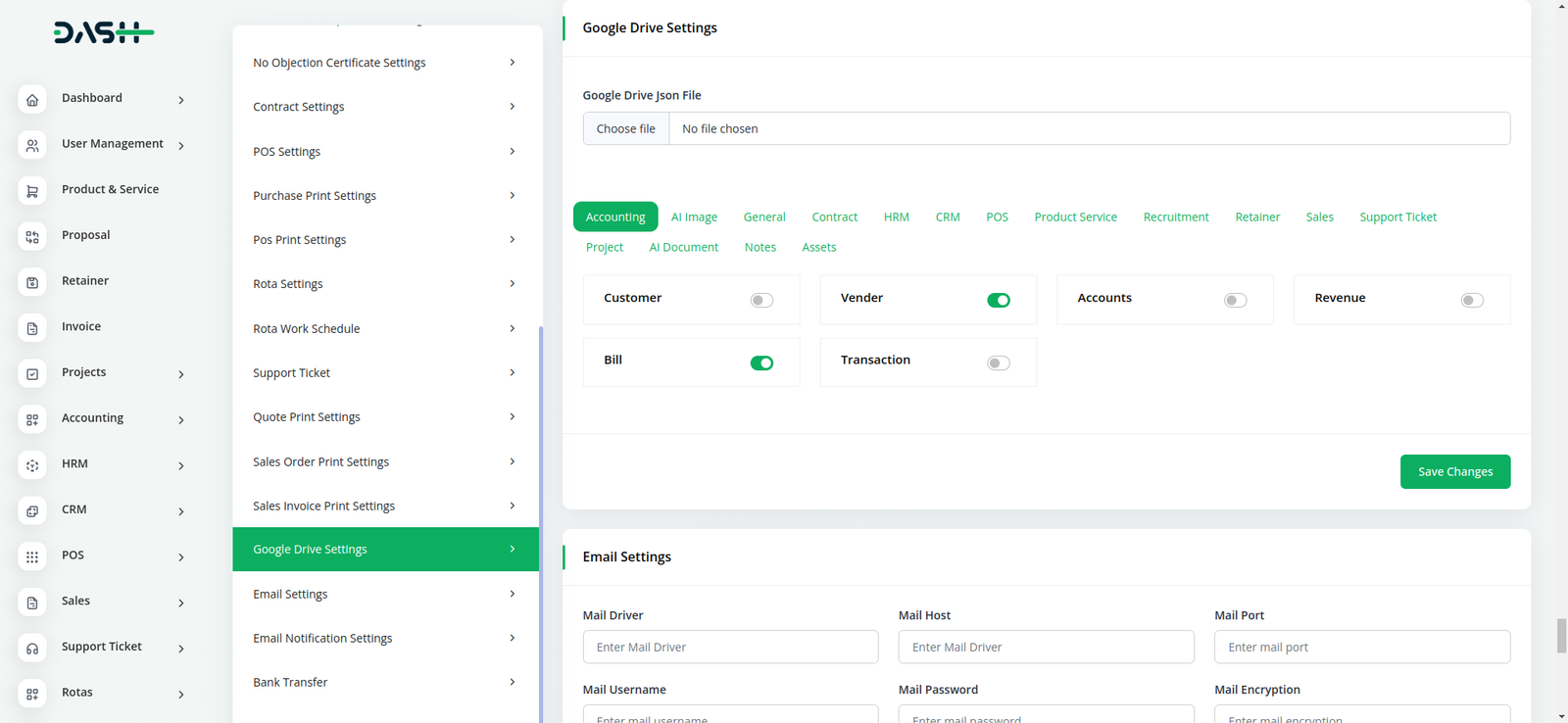This screenshot has height=723, width=1568.
Task: Enable the Customer toggle
Action: [761, 301]
